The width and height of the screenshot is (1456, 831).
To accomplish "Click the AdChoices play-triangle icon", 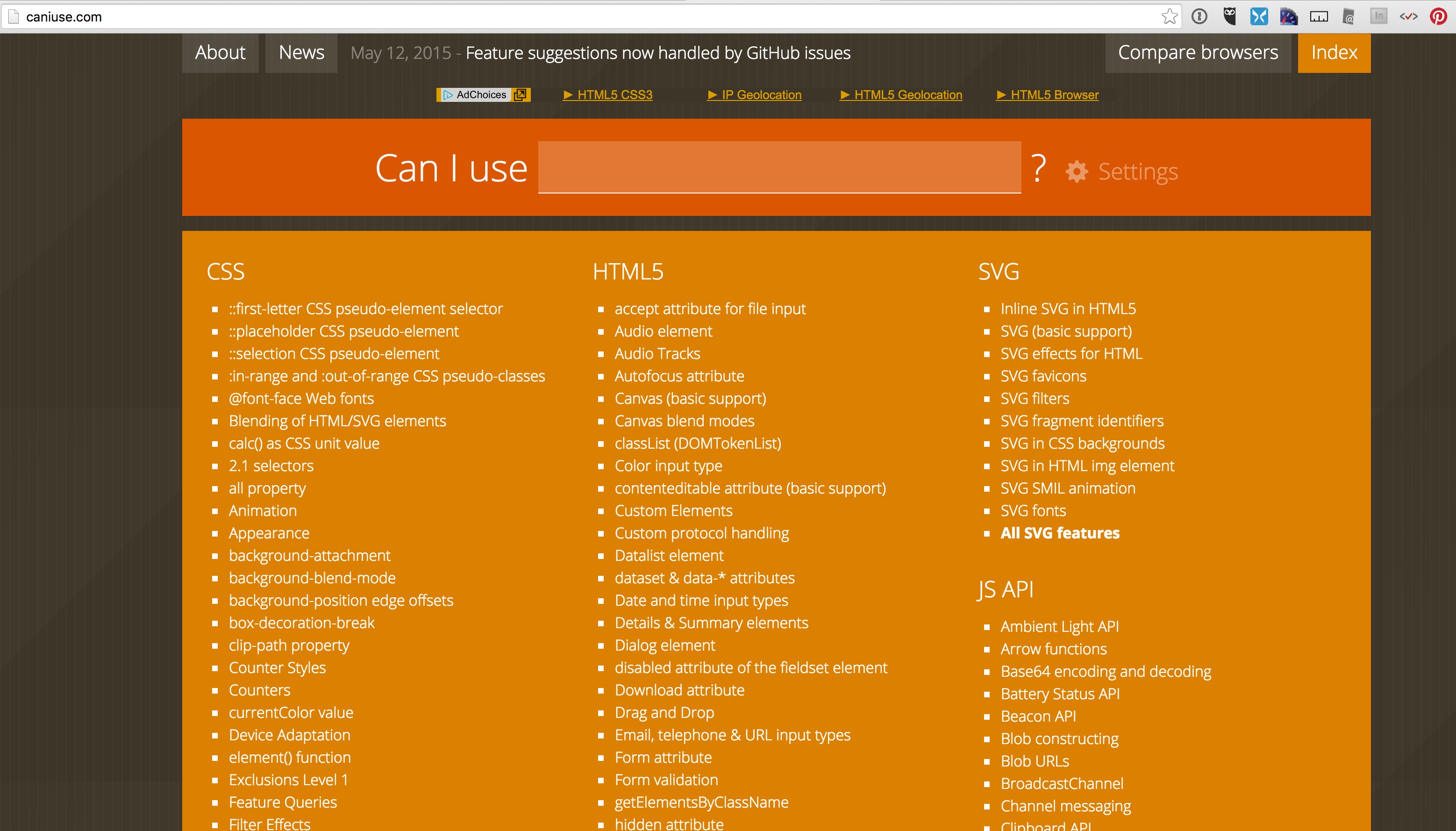I will pyautogui.click(x=448, y=95).
